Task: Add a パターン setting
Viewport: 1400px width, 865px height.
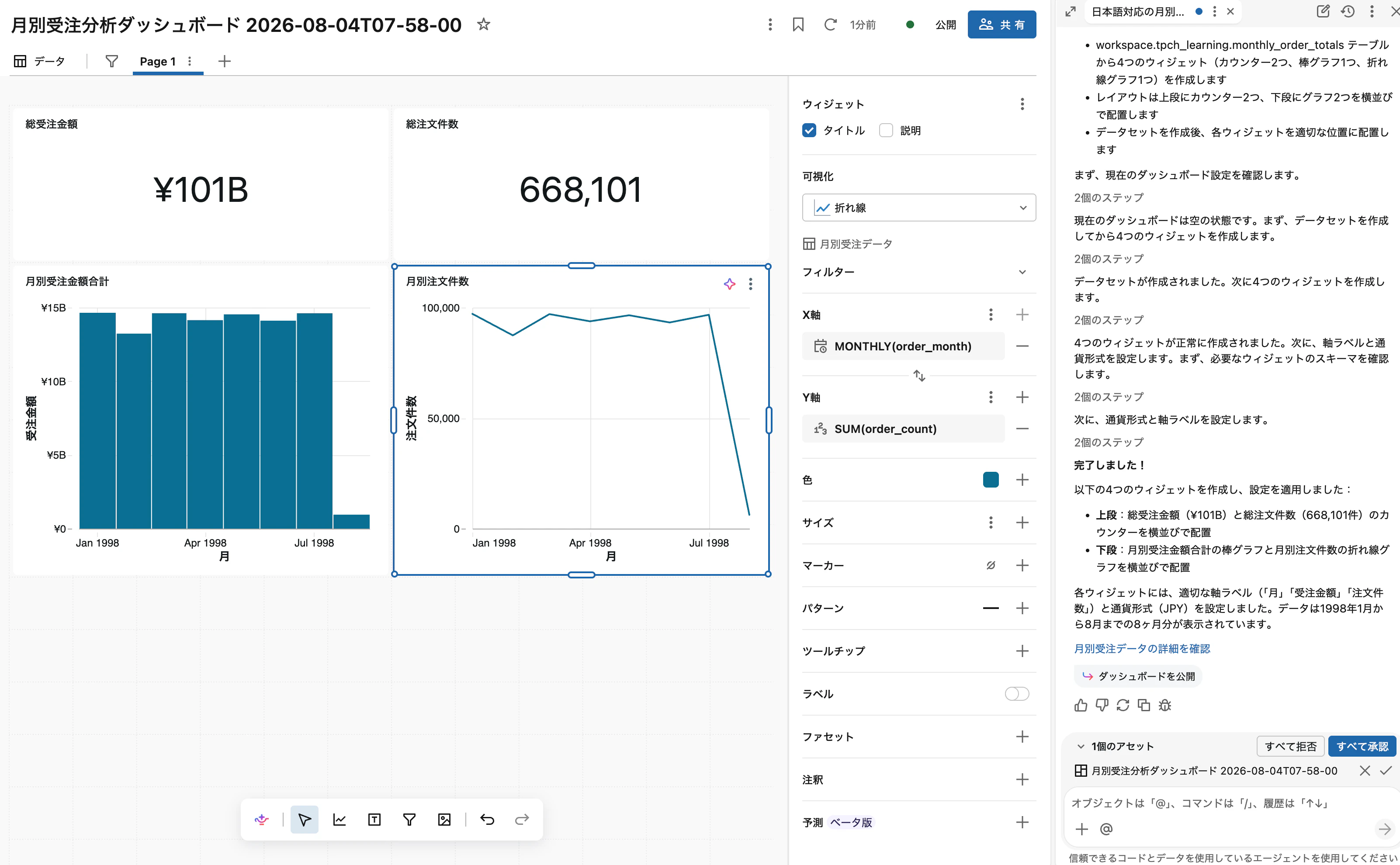Action: (x=1022, y=608)
